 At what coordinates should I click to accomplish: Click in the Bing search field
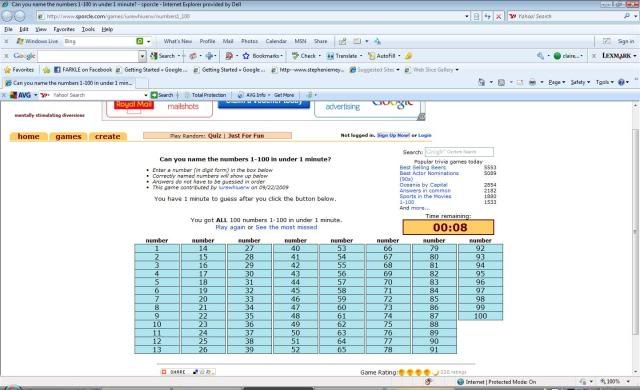click(99, 41)
